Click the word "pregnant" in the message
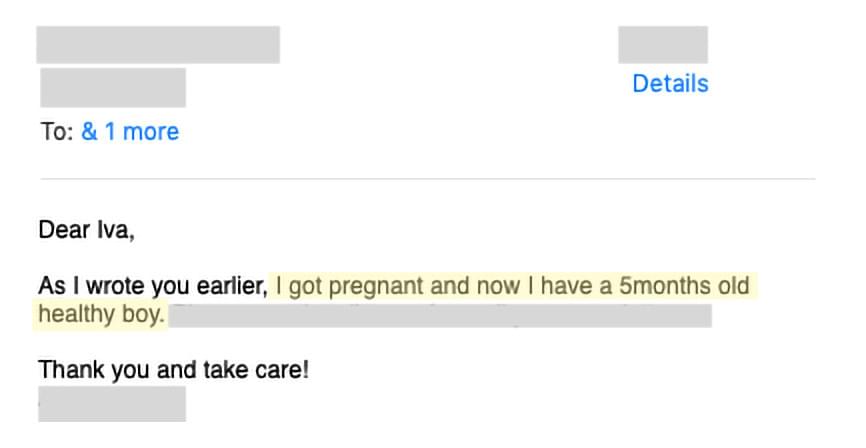Image resolution: width=866 pixels, height=448 pixels. 377,287
